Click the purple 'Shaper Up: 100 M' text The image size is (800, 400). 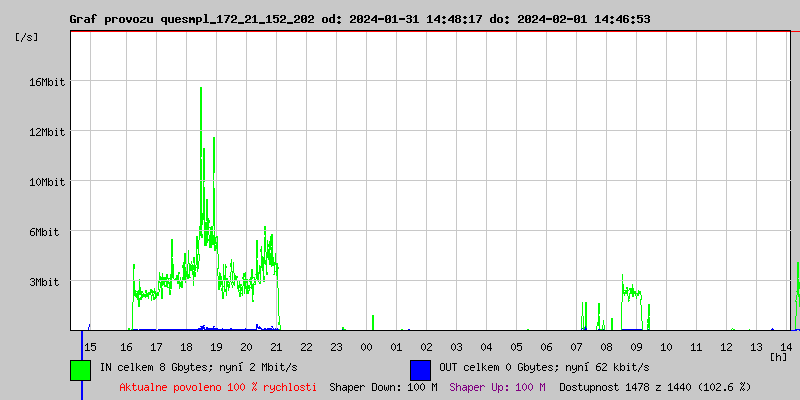coord(497,387)
